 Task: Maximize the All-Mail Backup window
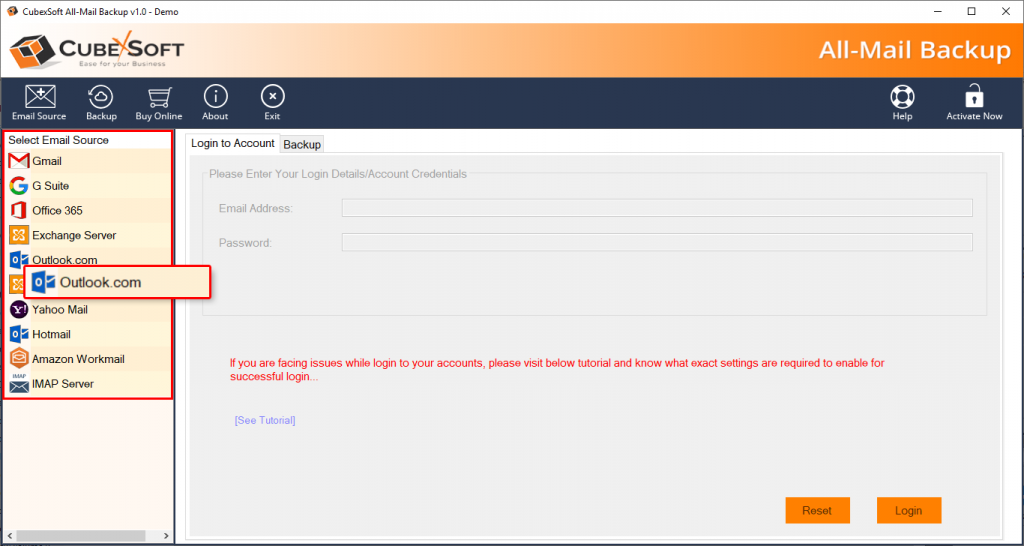pyautogui.click(x=971, y=11)
